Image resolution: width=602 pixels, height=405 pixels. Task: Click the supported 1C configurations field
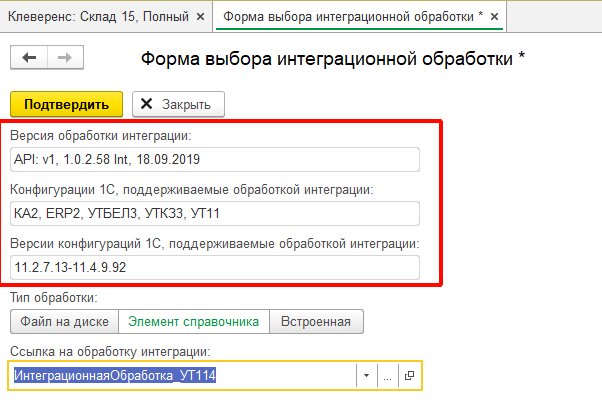(x=215, y=213)
